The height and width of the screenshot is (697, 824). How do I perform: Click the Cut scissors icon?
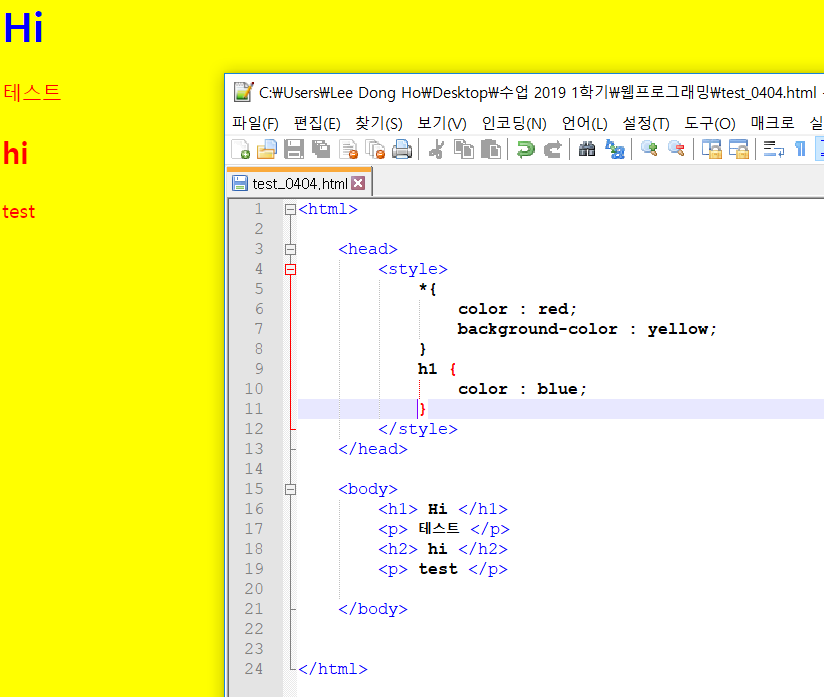click(436, 149)
